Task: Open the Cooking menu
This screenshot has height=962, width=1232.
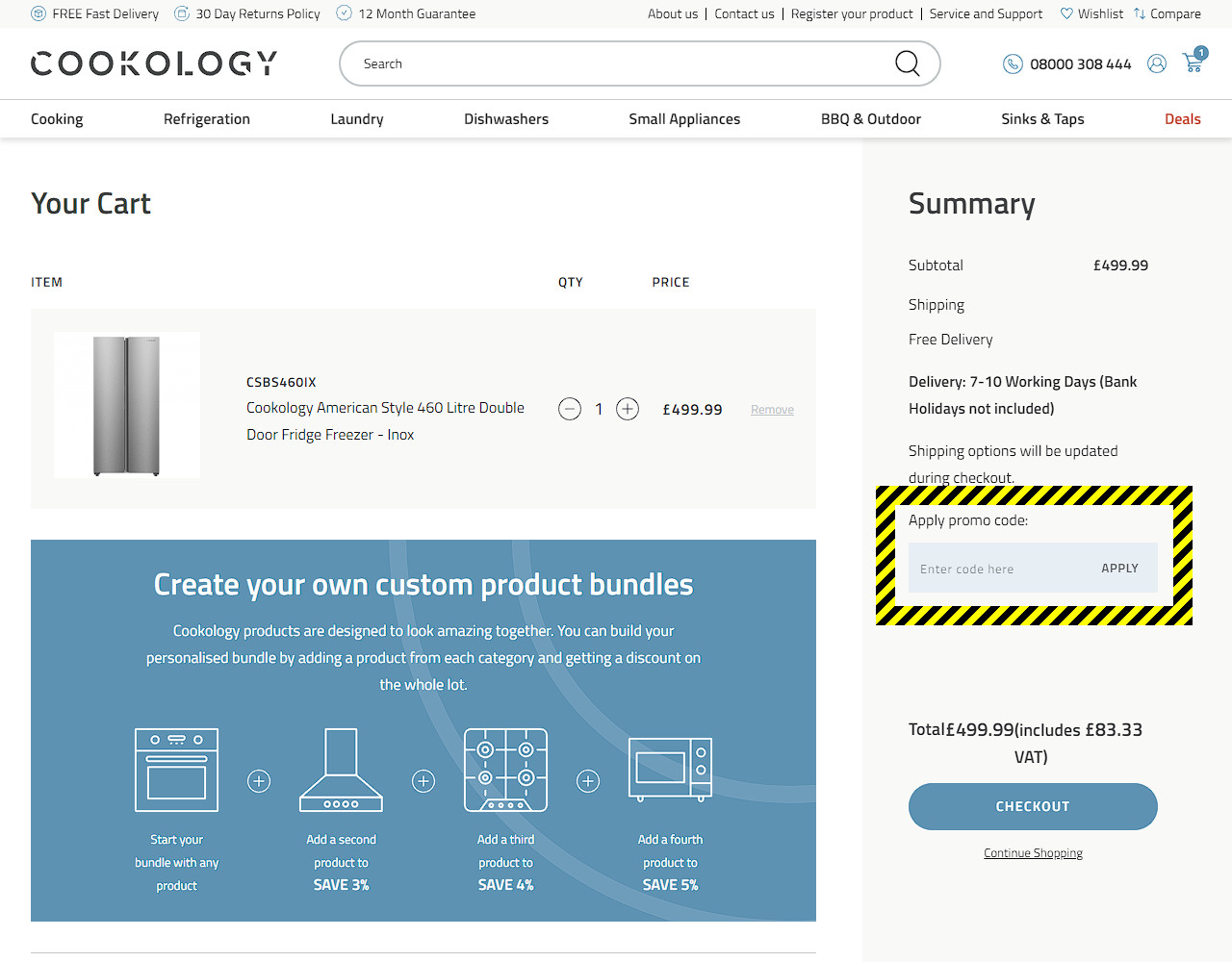Action: (57, 119)
